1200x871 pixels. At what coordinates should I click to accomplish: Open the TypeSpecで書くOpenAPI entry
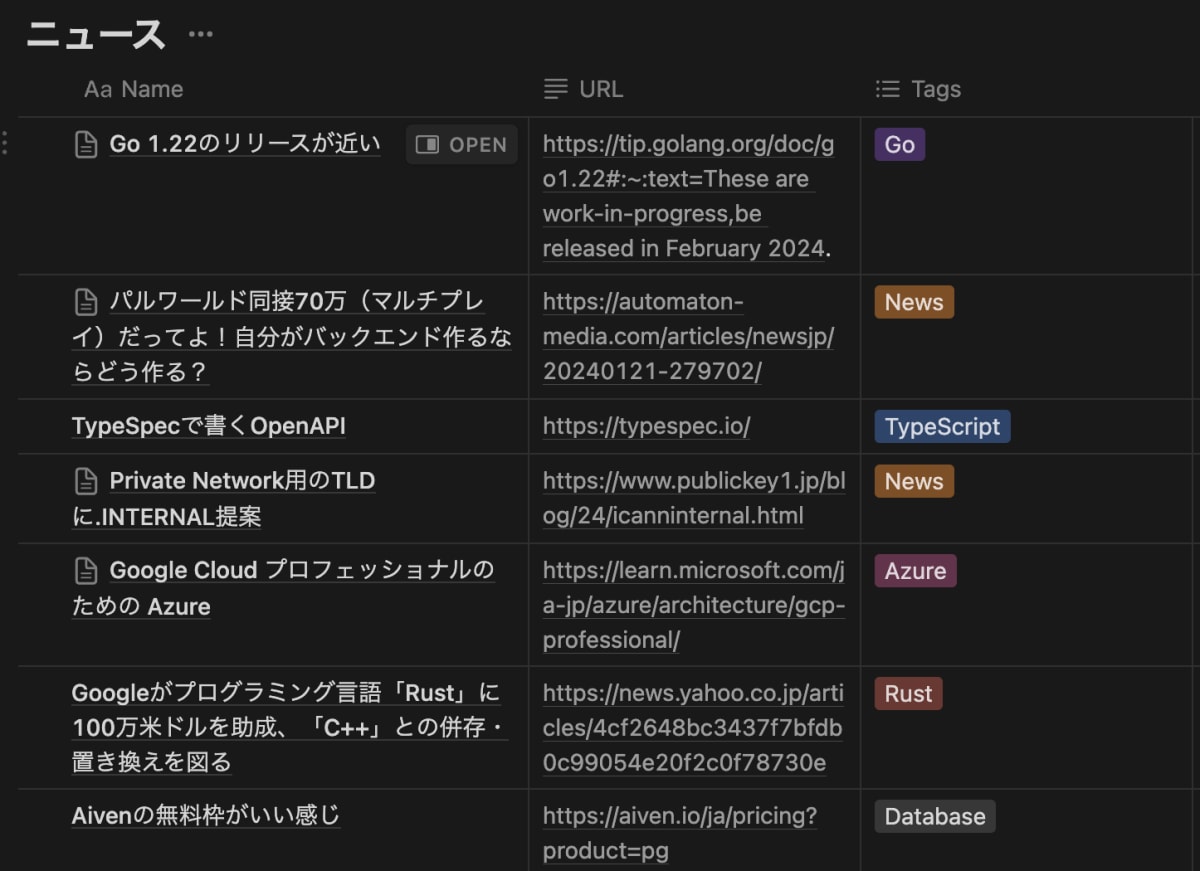[209, 427]
